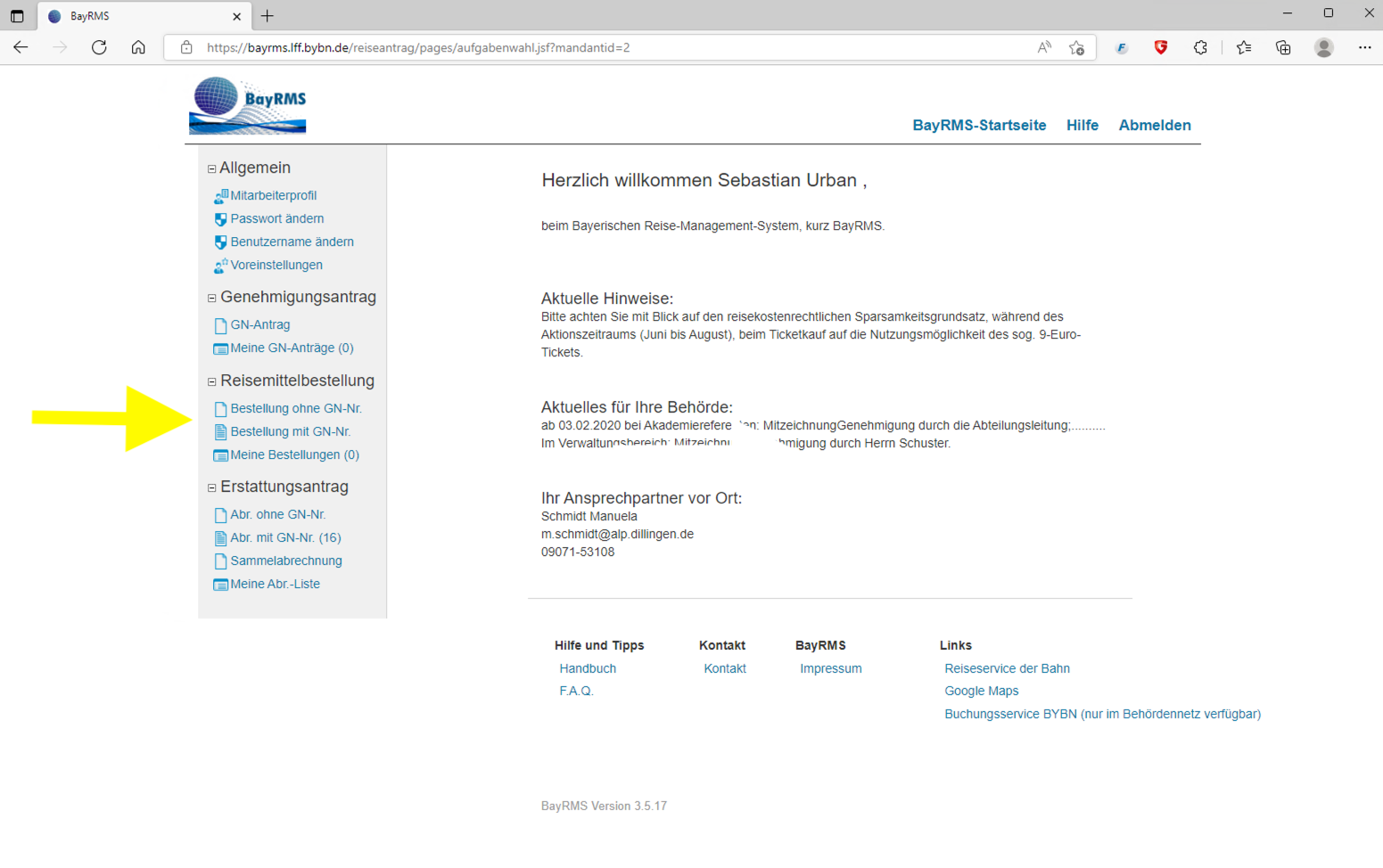Viewport: 1383px width, 868px height.
Task: Open the Hilfe menu item
Action: (1082, 126)
